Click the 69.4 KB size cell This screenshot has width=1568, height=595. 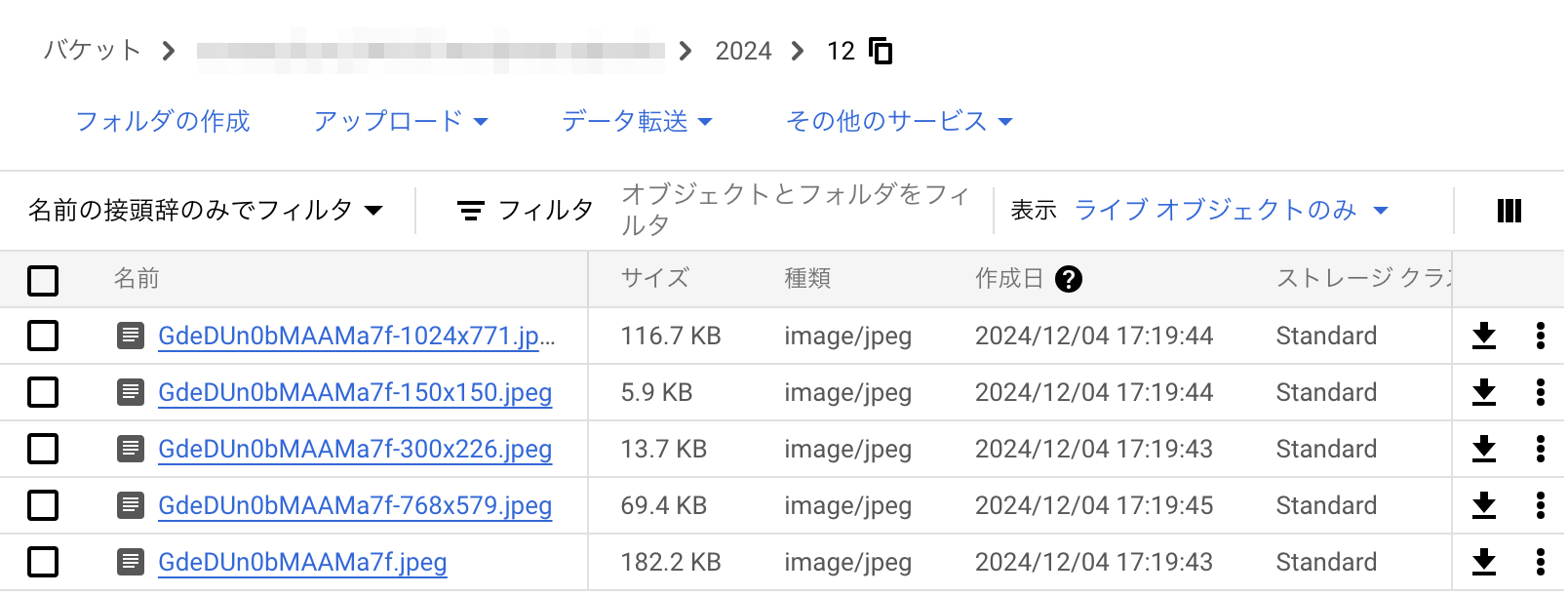click(x=664, y=505)
